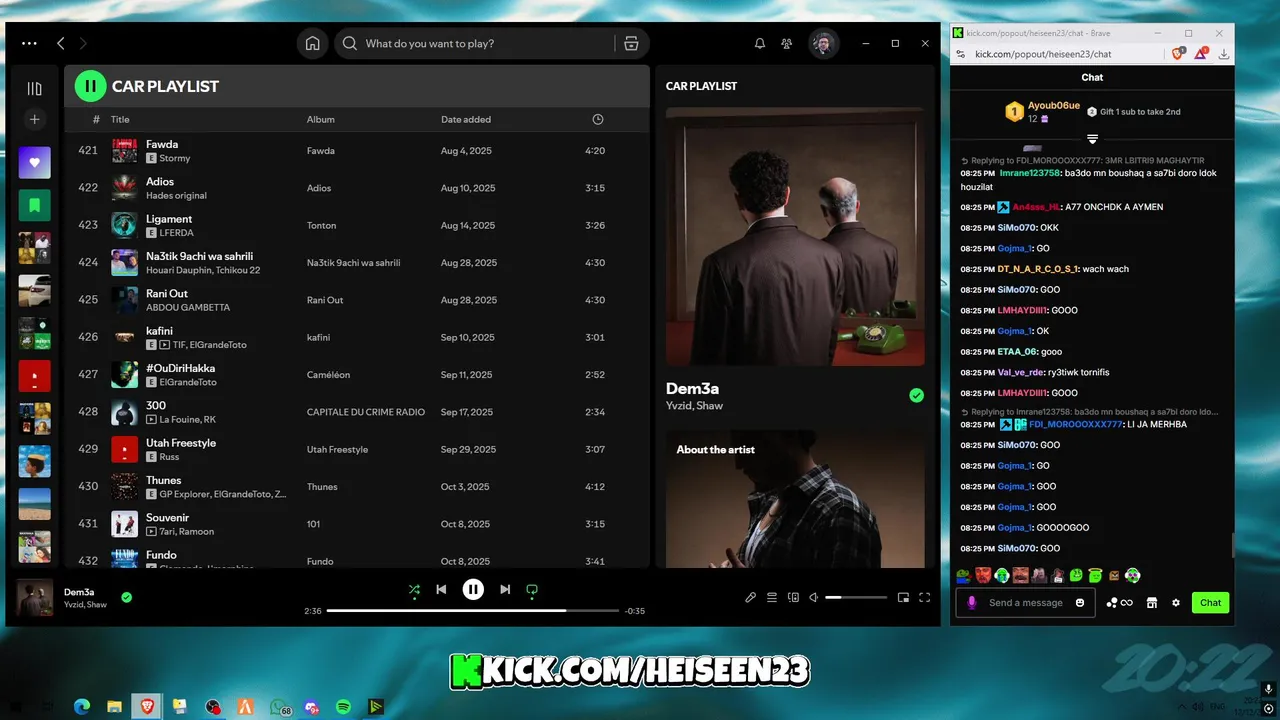The height and width of the screenshot is (720, 1280).
Task: Click the Kick chat message input field
Action: coord(1024,603)
